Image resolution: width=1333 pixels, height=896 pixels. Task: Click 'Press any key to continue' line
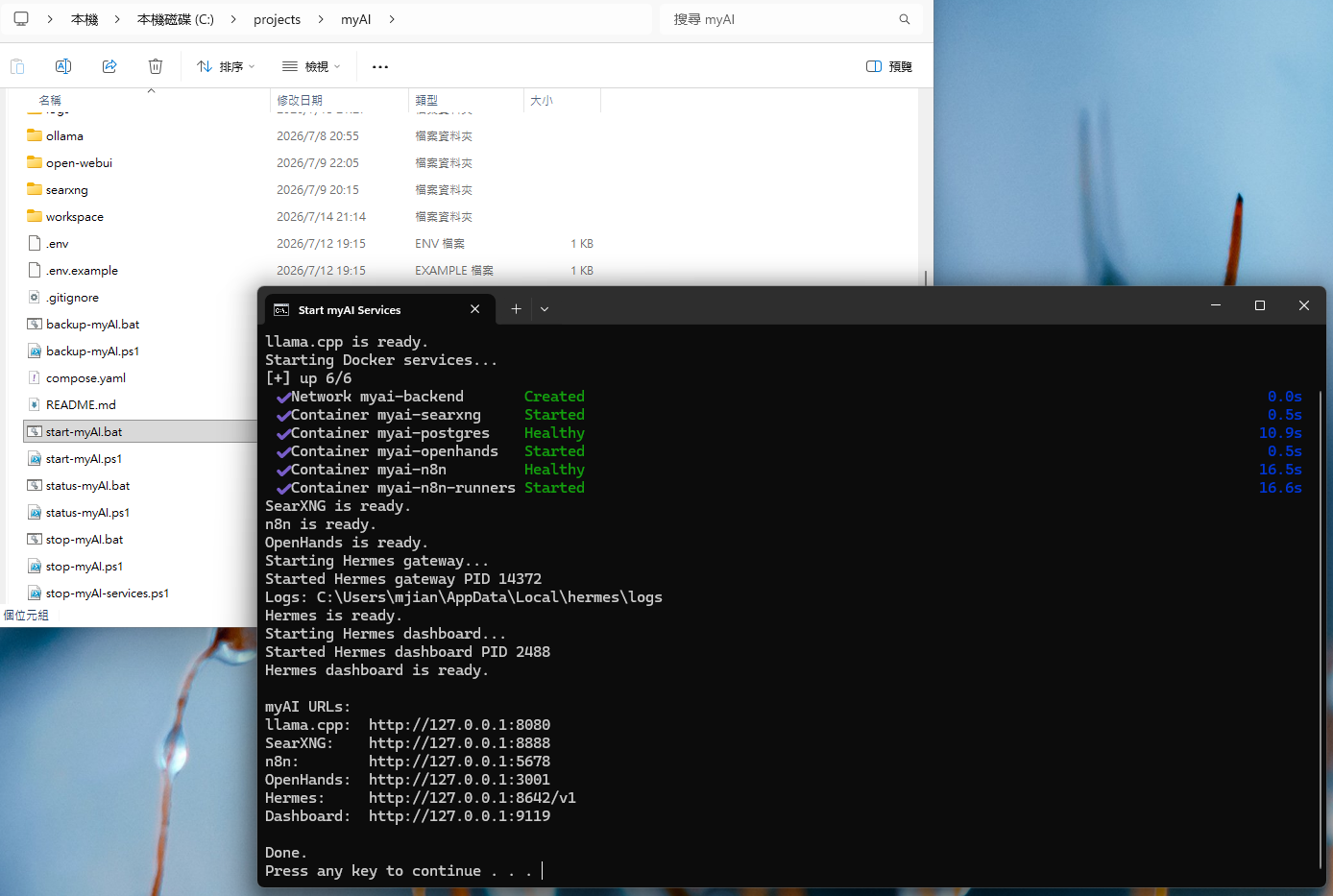pos(399,870)
